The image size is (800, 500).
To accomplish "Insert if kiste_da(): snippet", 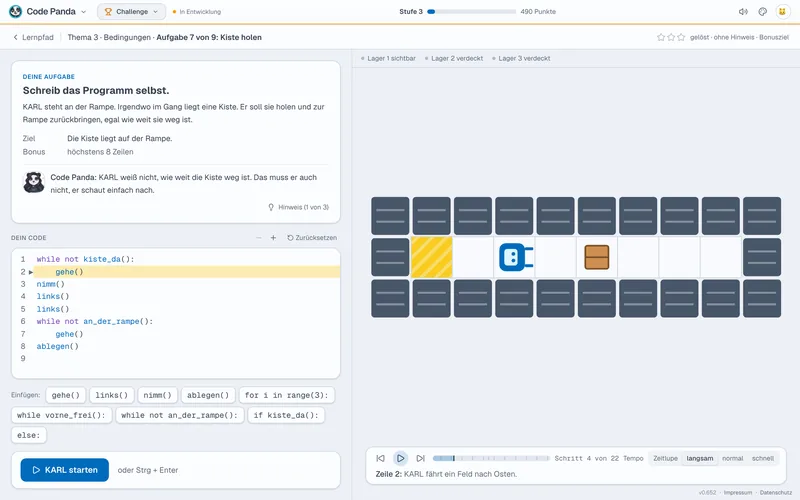I will pos(286,415).
